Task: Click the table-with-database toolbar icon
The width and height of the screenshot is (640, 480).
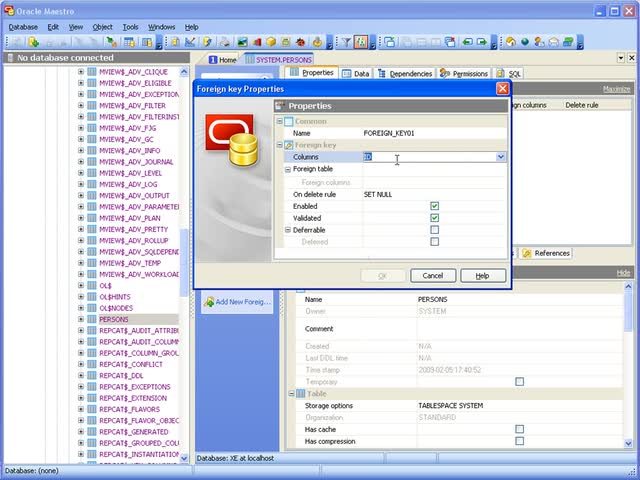Action: [x=129, y=42]
